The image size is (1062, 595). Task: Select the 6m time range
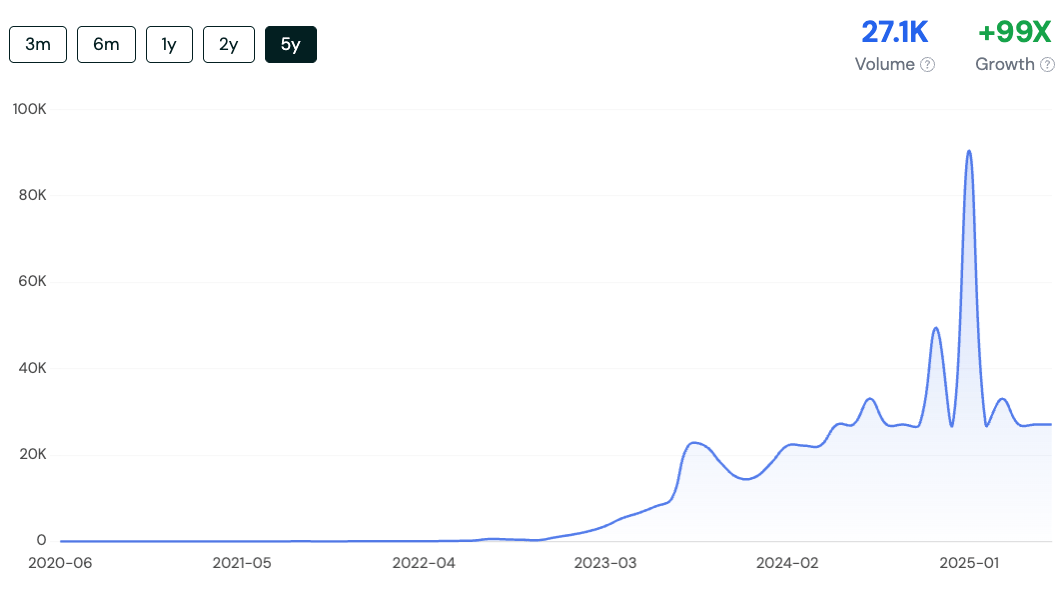[106, 45]
